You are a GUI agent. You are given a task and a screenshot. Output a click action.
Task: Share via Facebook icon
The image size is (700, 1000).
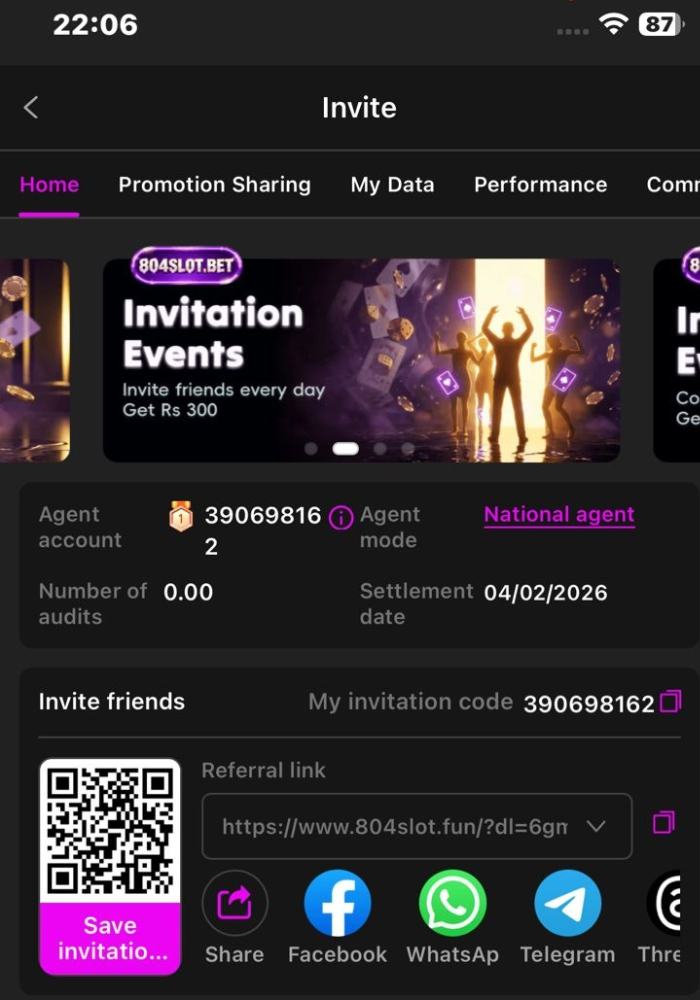[338, 902]
